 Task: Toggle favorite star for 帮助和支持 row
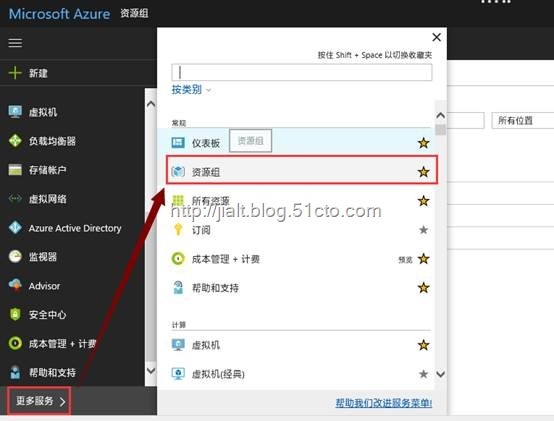point(423,287)
